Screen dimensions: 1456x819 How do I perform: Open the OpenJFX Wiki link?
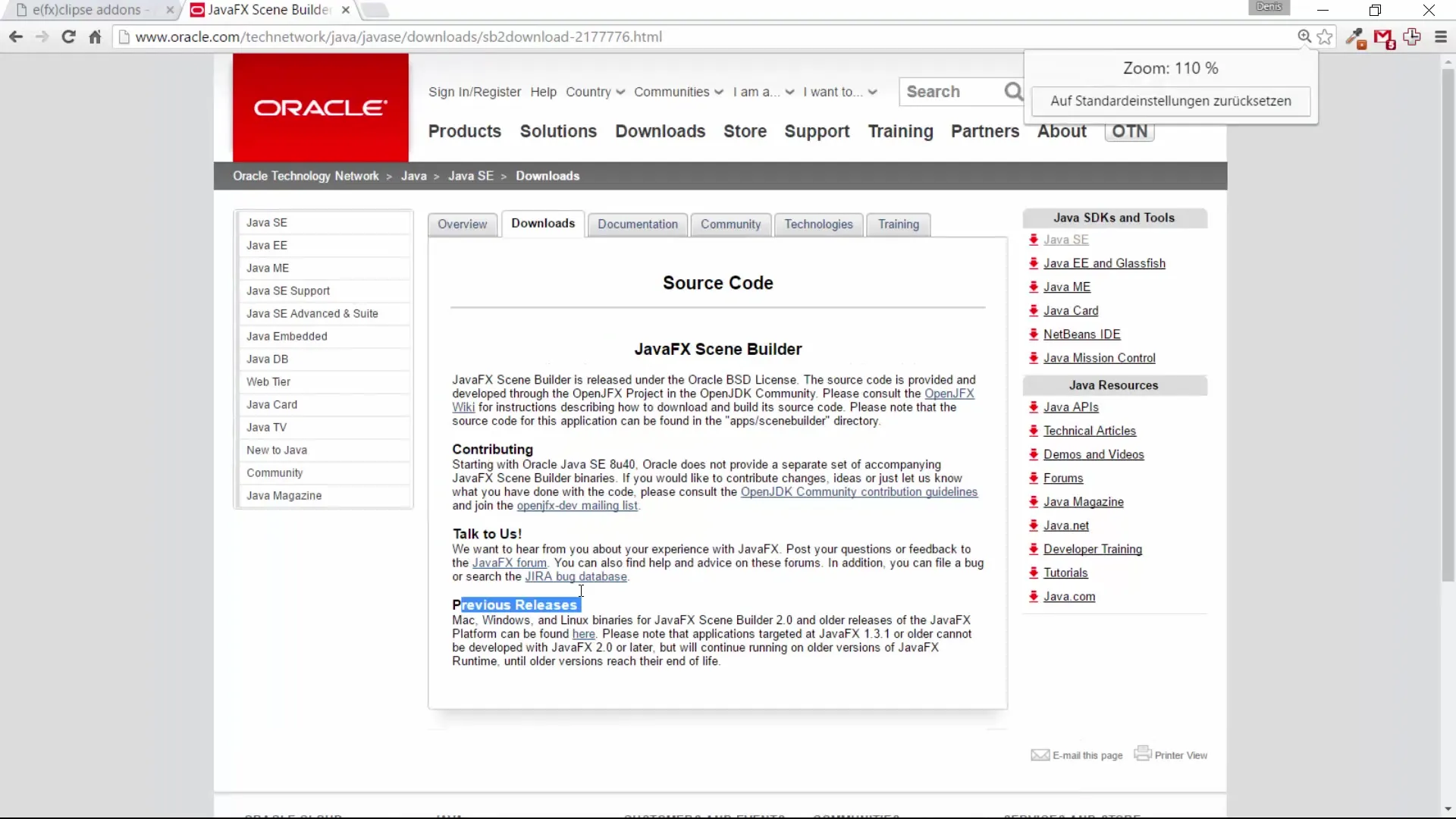point(949,394)
